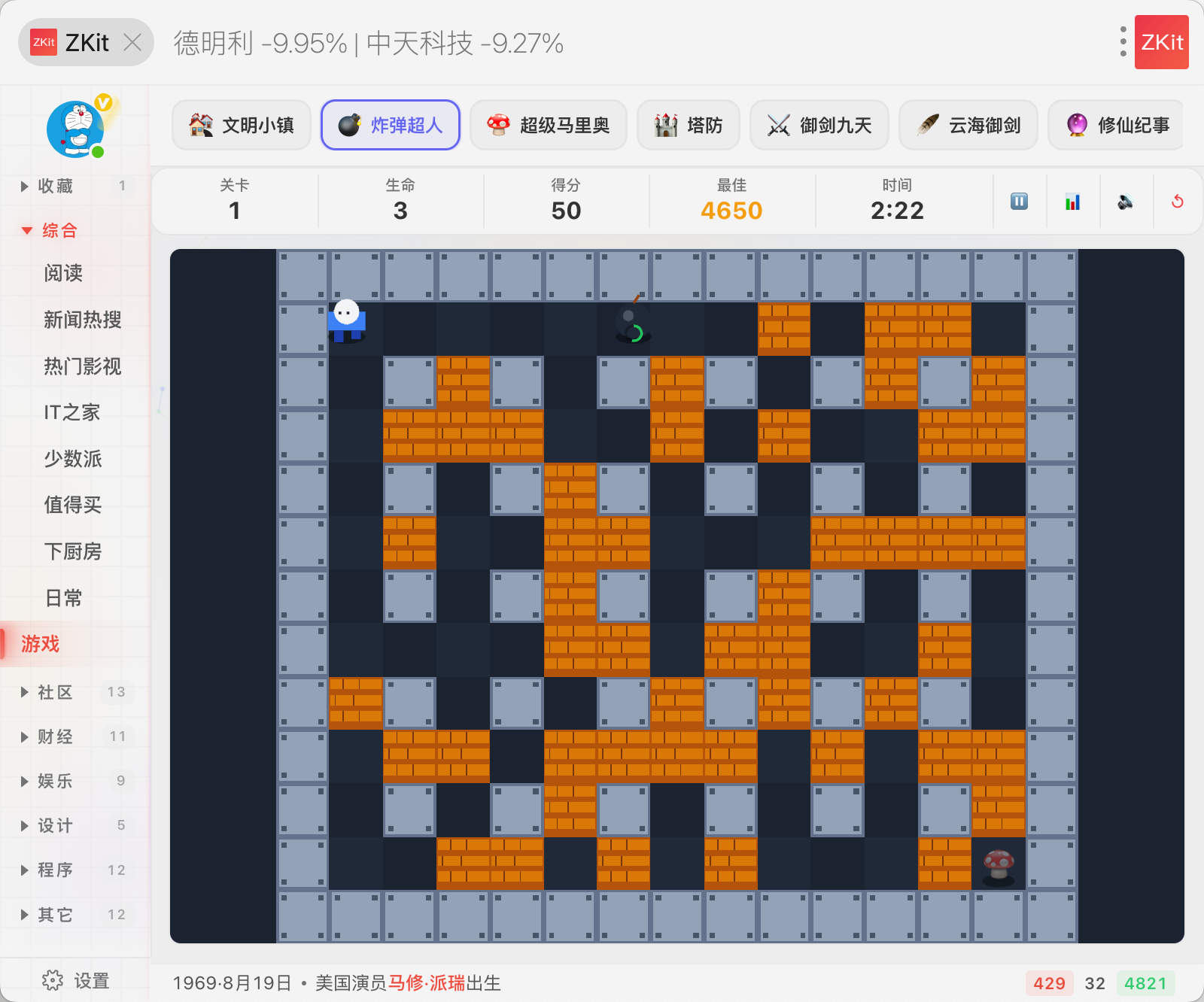The height and width of the screenshot is (1002, 1204).
Task: Pause the game with the pause icon
Action: [x=1019, y=202]
